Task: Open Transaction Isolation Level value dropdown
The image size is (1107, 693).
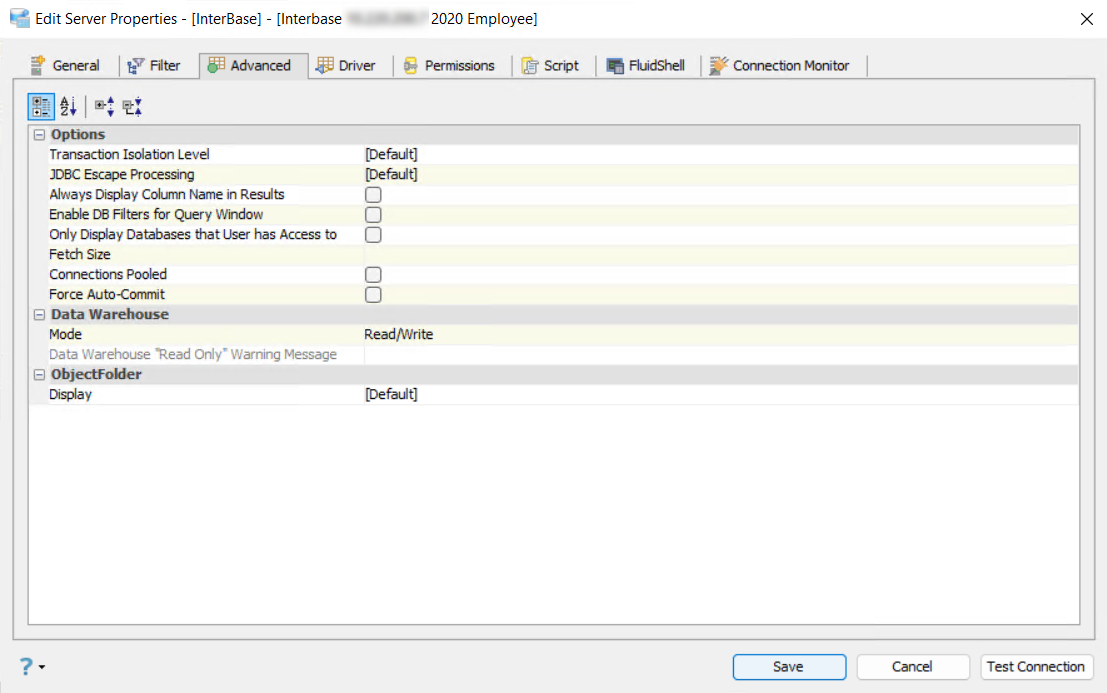Action: [x=721, y=155]
